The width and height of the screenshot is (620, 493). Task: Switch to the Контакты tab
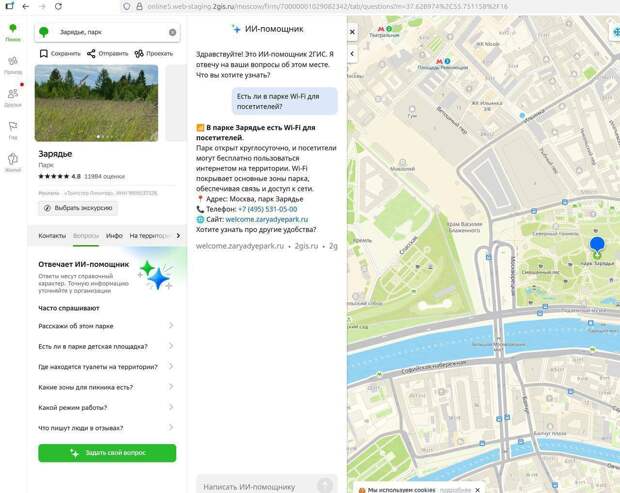(52, 235)
